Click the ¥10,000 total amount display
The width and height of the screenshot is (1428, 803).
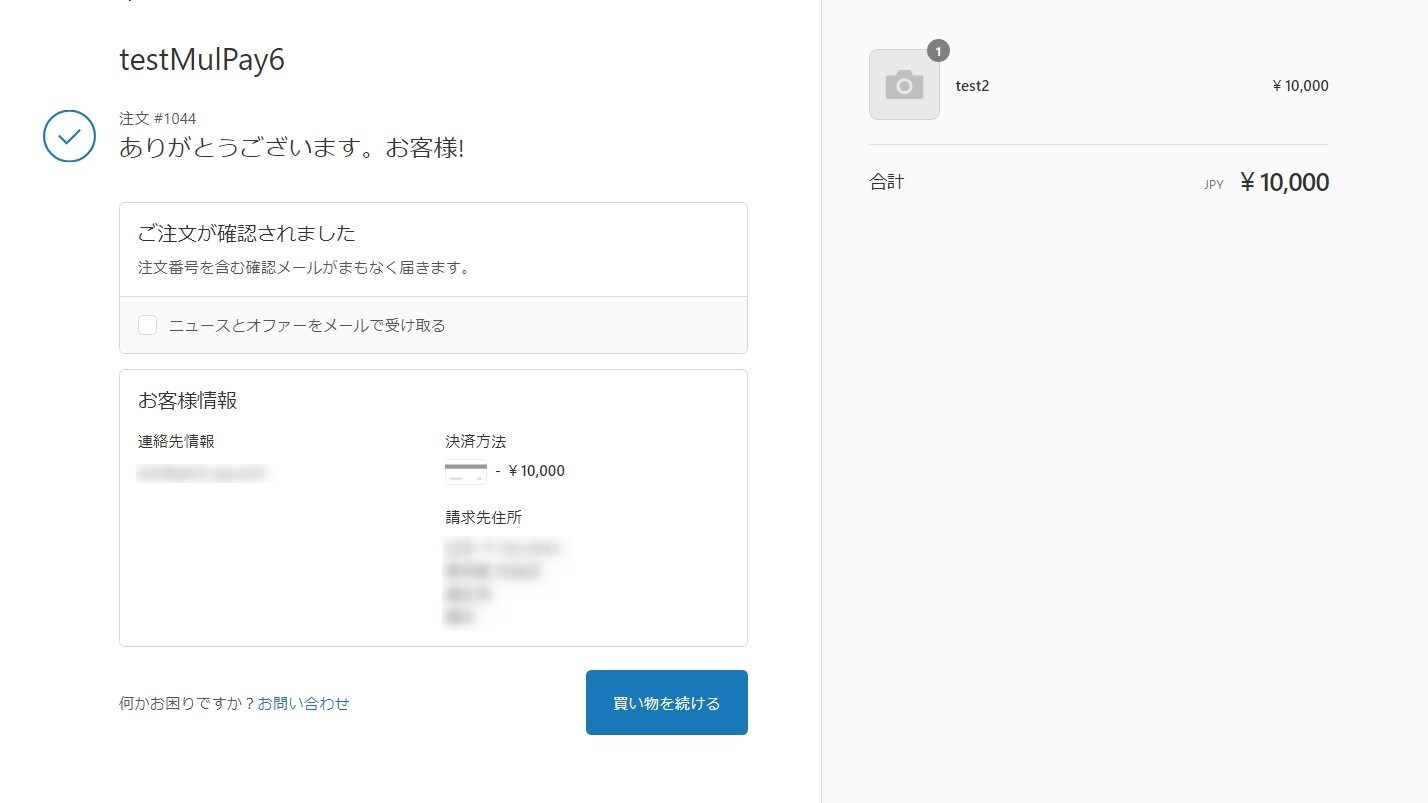point(1285,181)
